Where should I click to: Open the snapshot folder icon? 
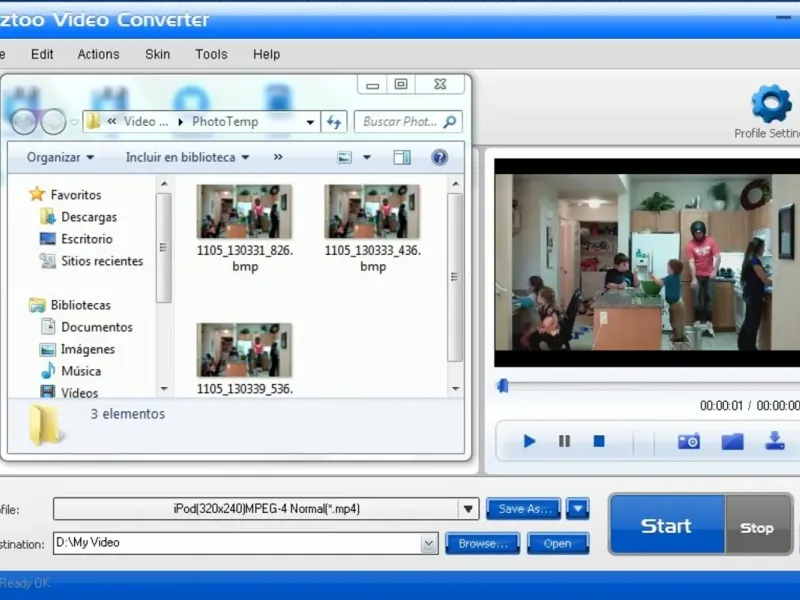coord(732,441)
